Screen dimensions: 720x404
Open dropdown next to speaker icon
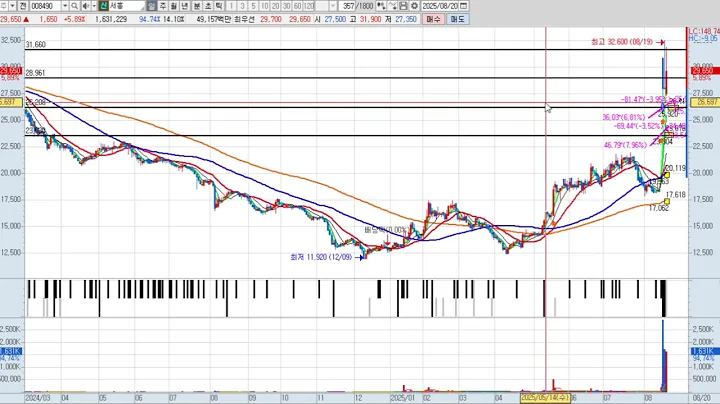click(x=94, y=6)
